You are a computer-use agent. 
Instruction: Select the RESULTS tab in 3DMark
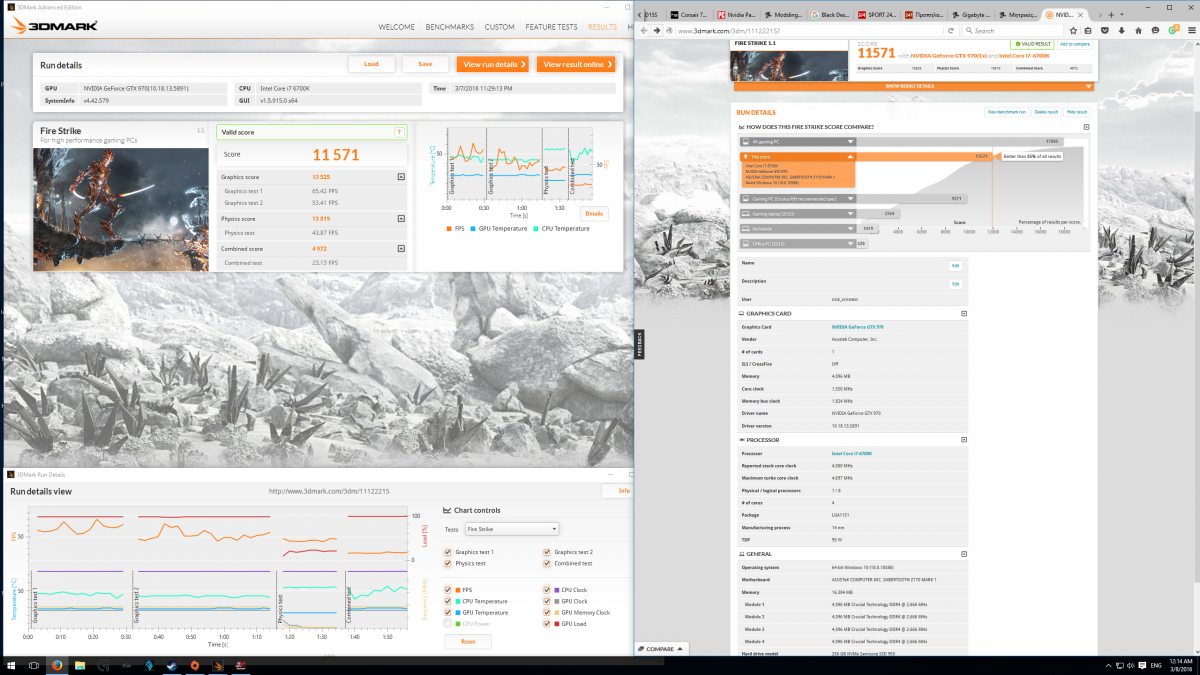(603, 27)
